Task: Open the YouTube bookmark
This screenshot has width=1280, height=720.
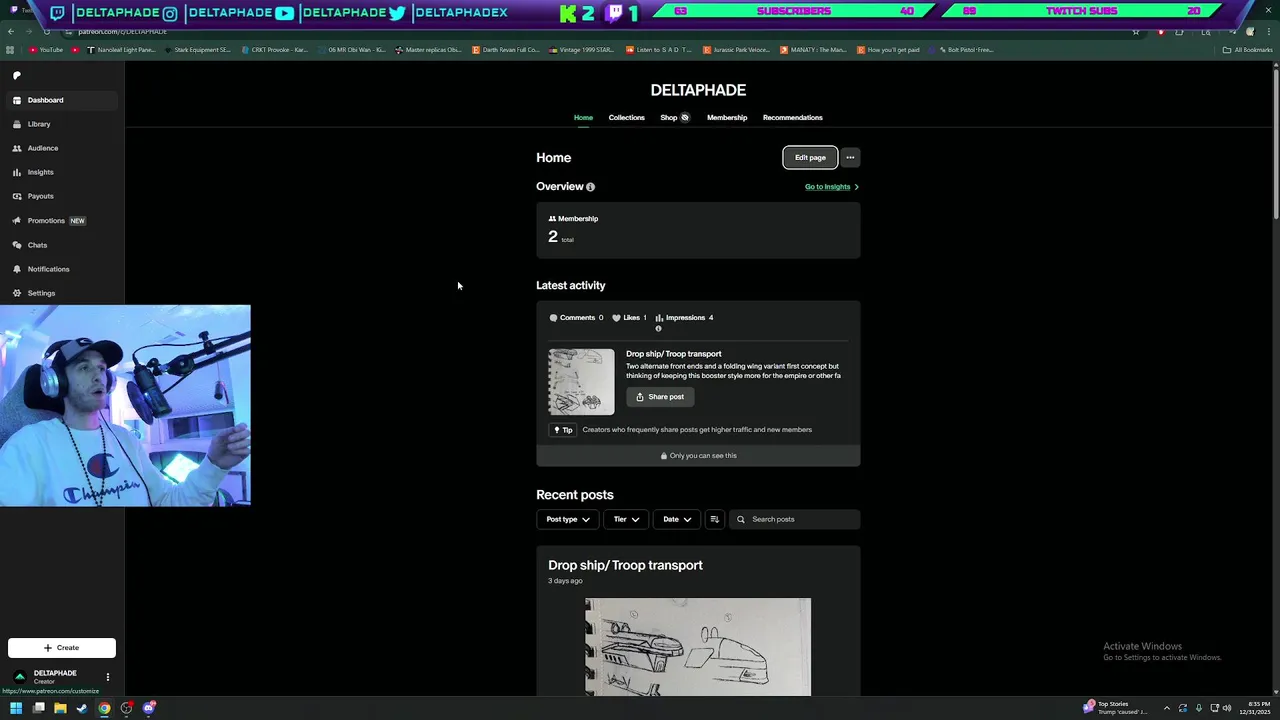Action: [x=45, y=50]
